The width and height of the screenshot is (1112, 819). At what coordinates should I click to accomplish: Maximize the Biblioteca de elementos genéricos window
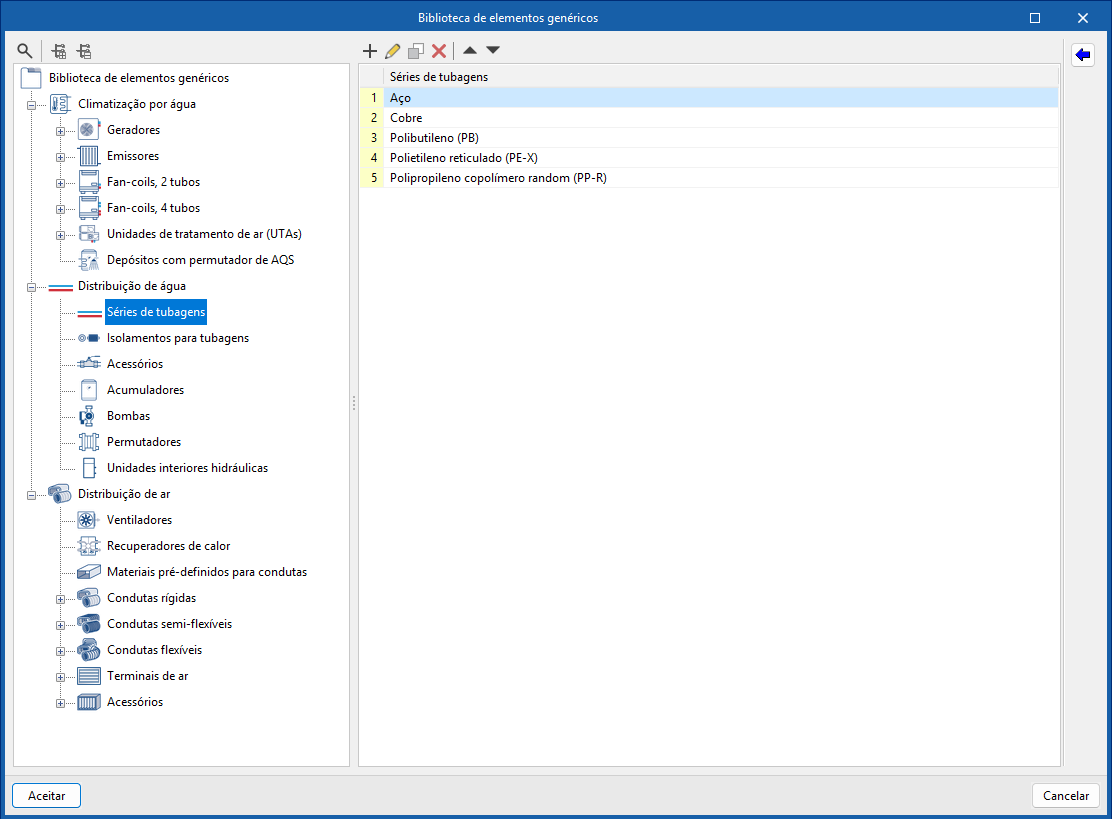point(1035,18)
